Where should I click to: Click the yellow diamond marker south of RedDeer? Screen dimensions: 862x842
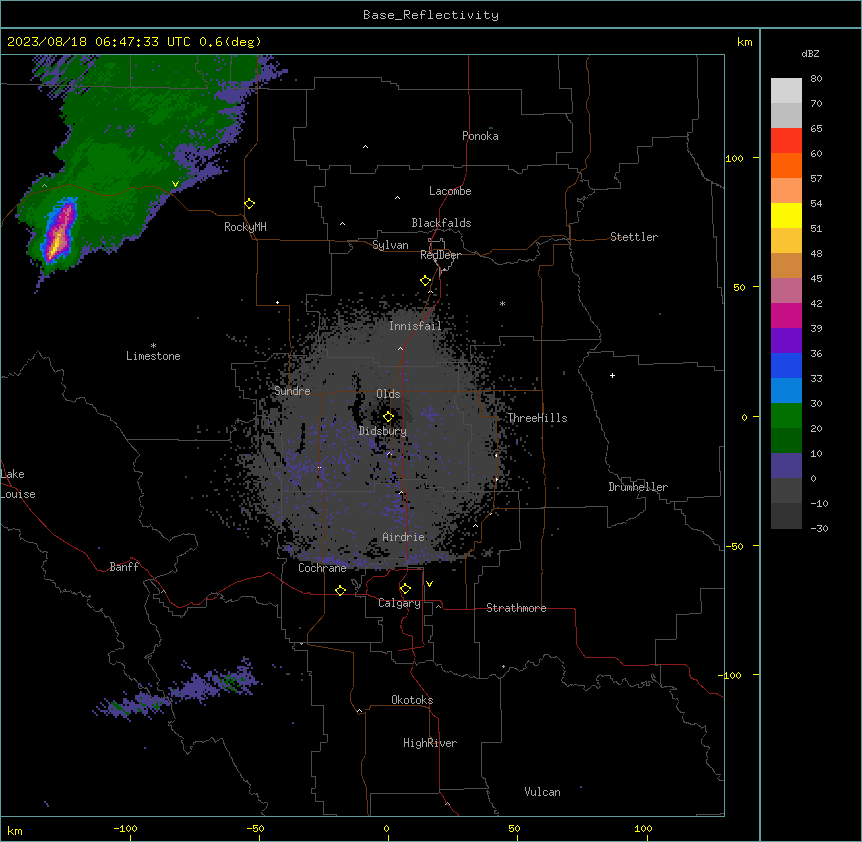pyautogui.click(x=426, y=281)
